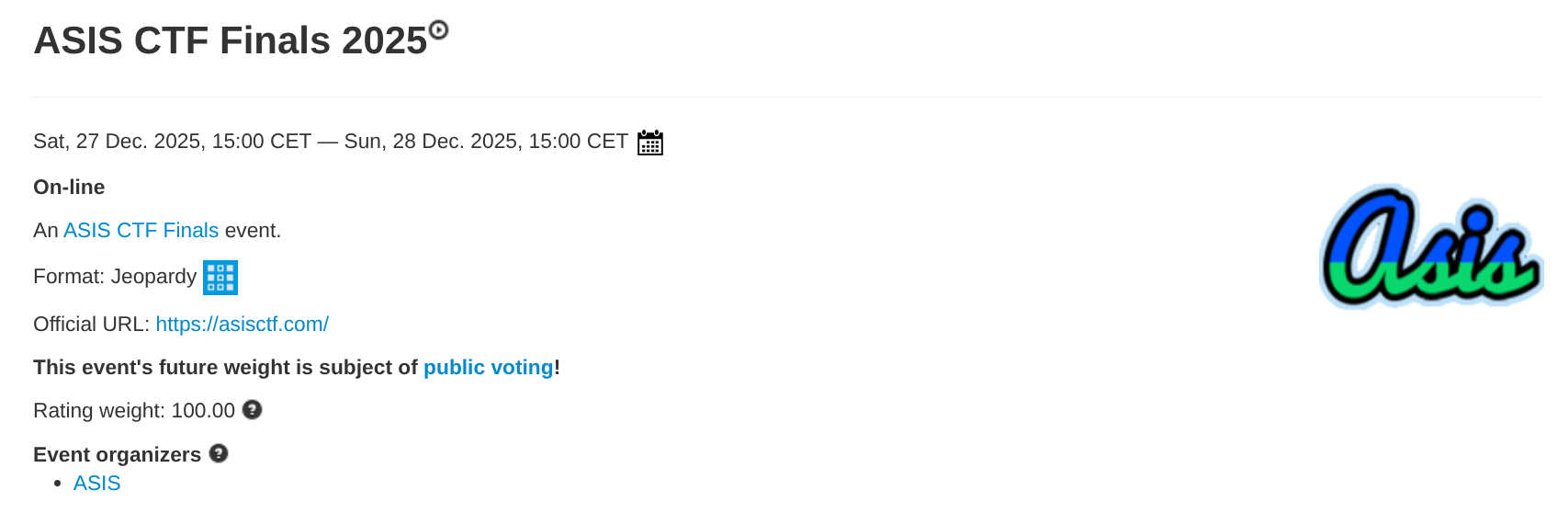This screenshot has height=525, width=1568.
Task: Click the "This event's future weight" bold text
Action: [x=225, y=367]
